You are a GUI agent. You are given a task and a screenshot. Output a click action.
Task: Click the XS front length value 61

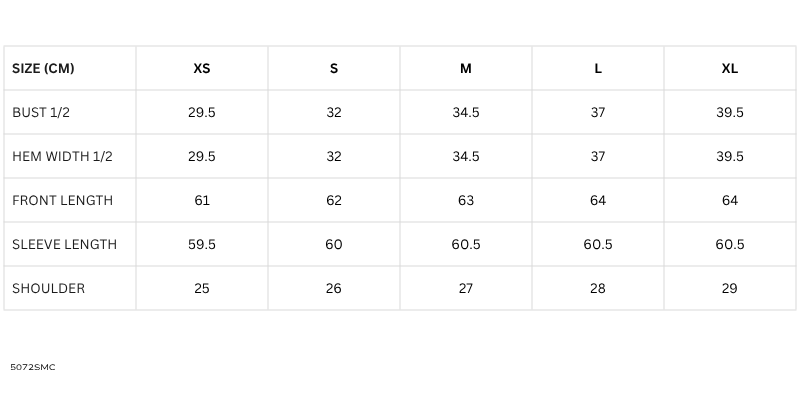tap(202, 201)
